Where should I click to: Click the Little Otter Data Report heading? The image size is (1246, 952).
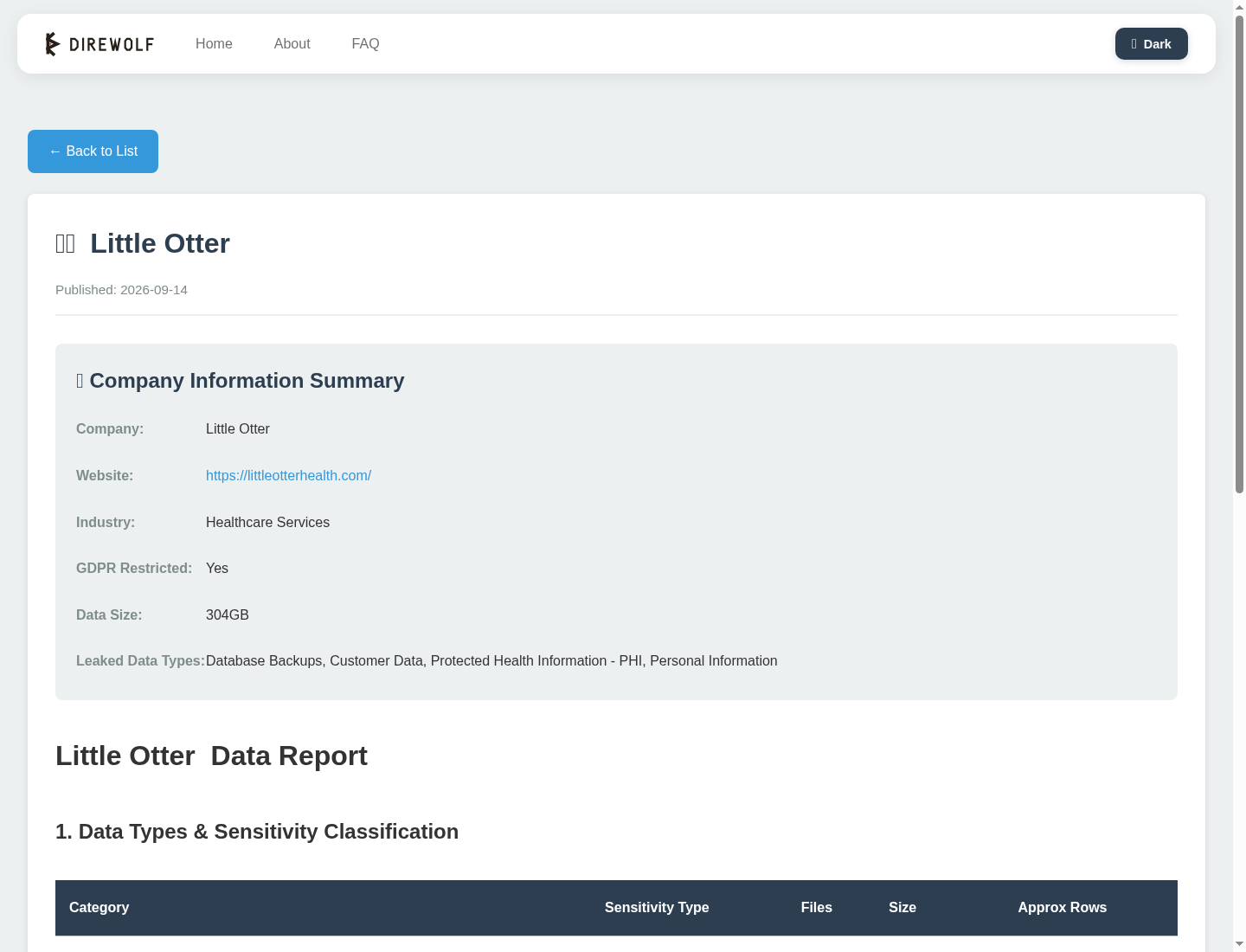coord(211,756)
